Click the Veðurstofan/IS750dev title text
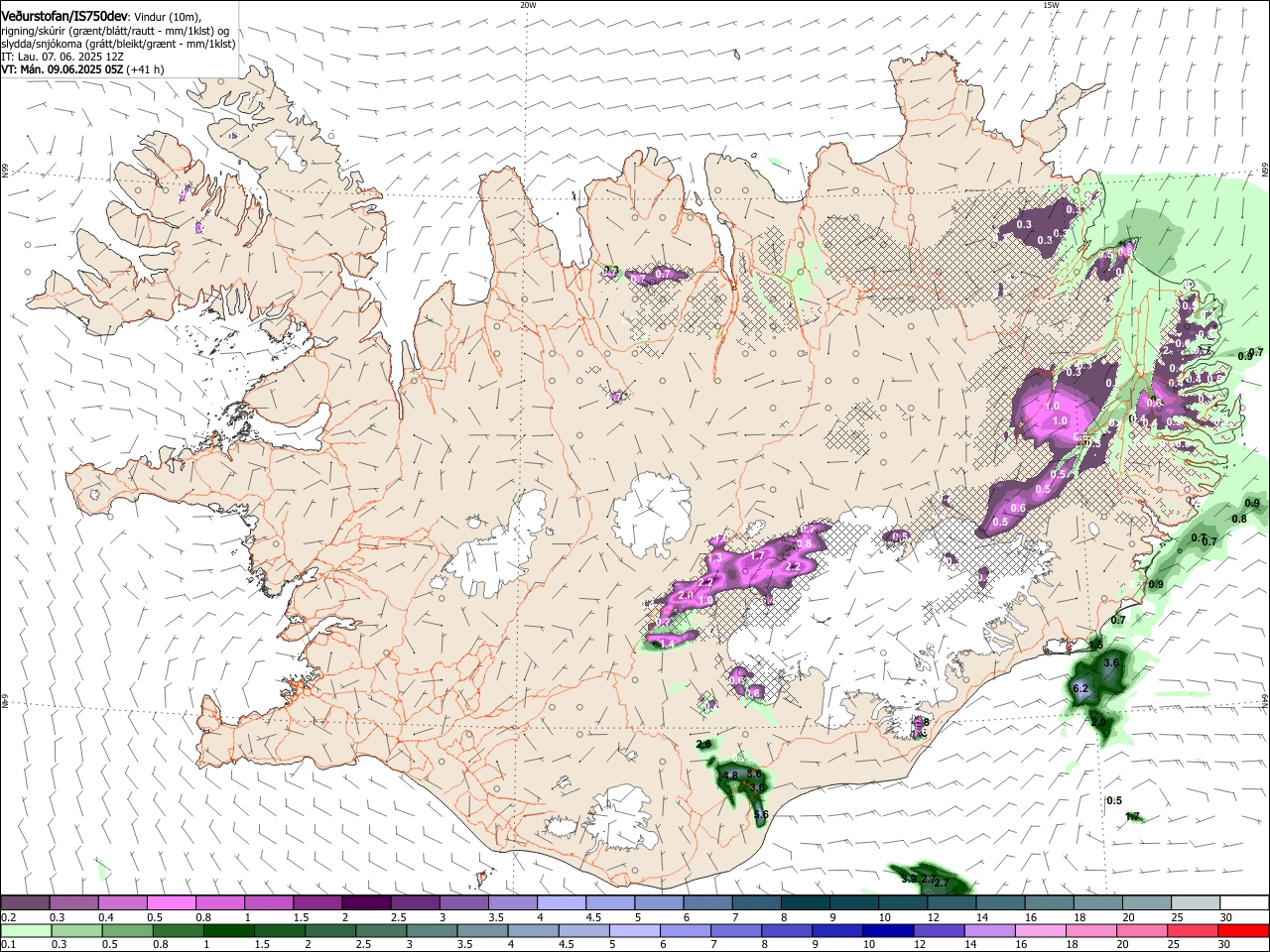1270x952 pixels. pyautogui.click(x=64, y=15)
